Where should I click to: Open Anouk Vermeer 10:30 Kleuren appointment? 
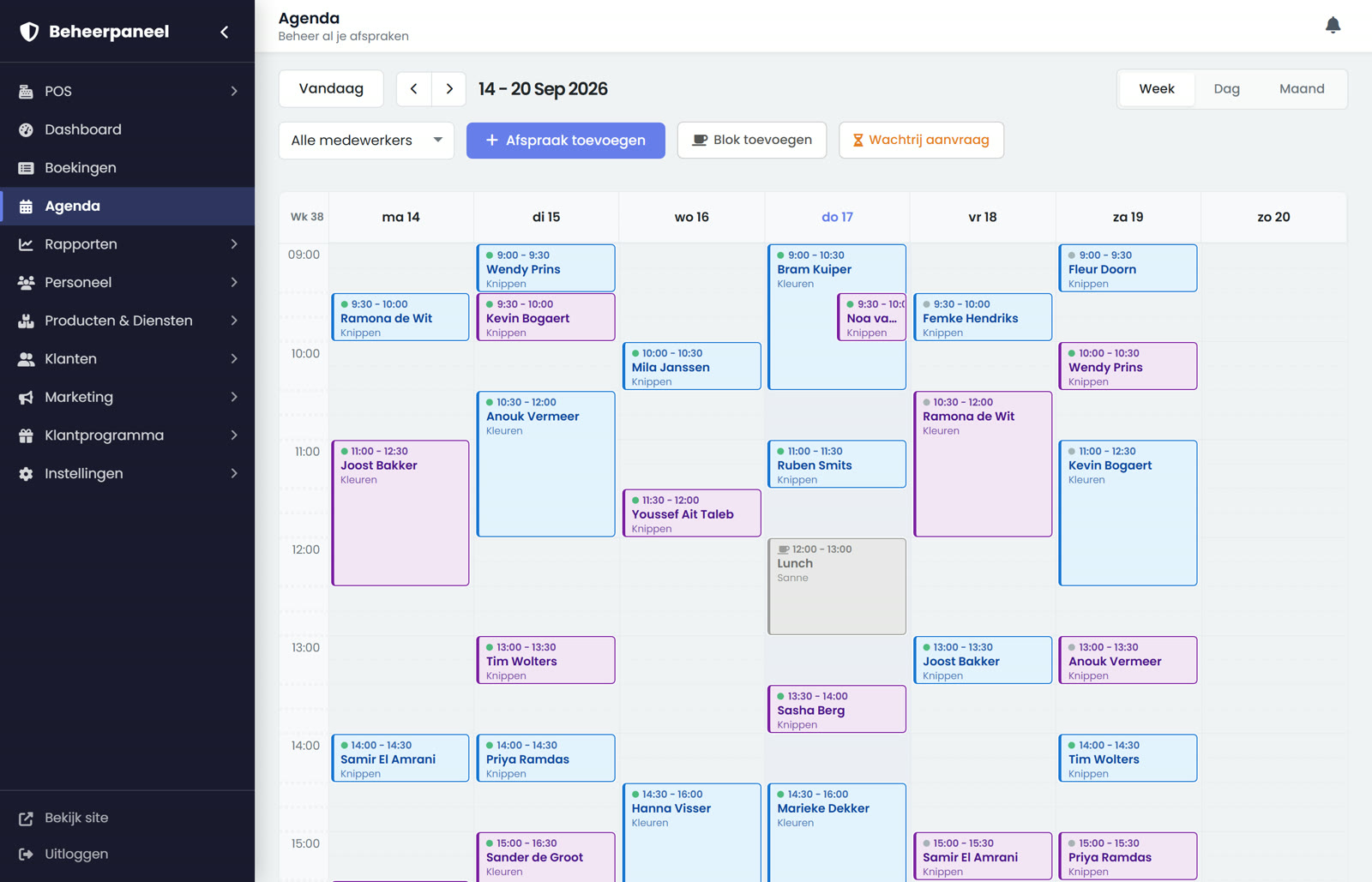(x=546, y=465)
